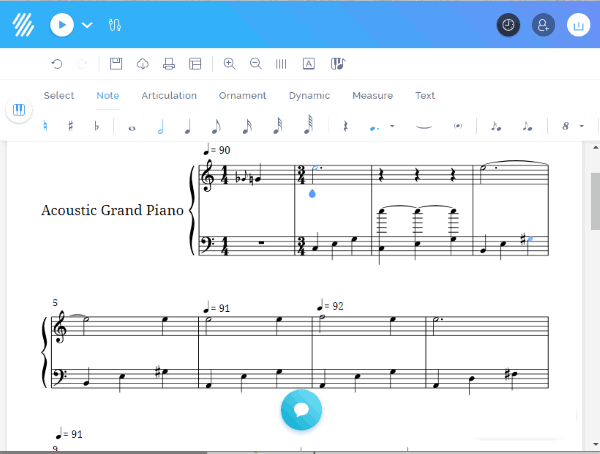Select the half note duration

tap(160, 127)
